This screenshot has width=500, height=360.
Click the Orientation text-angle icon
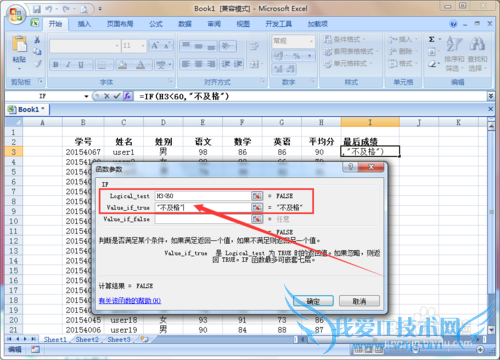(226, 46)
